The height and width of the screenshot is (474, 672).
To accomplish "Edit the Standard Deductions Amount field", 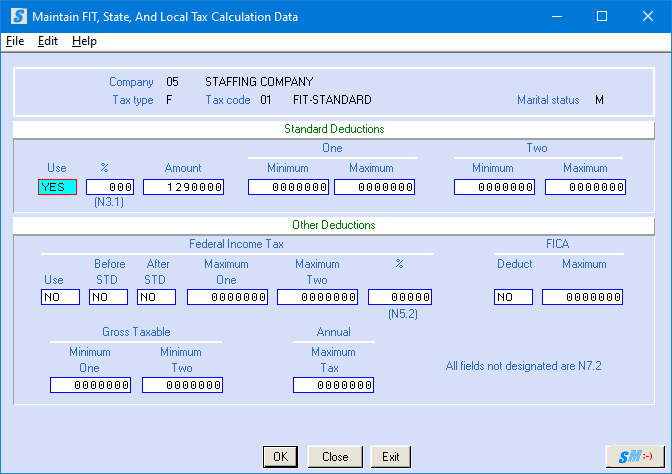I will (183, 187).
